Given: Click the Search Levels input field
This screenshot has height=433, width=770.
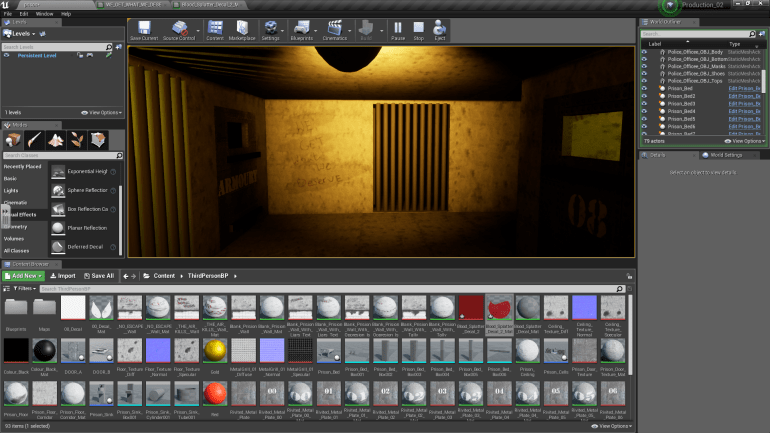Looking at the screenshot, I should click(x=54, y=47).
